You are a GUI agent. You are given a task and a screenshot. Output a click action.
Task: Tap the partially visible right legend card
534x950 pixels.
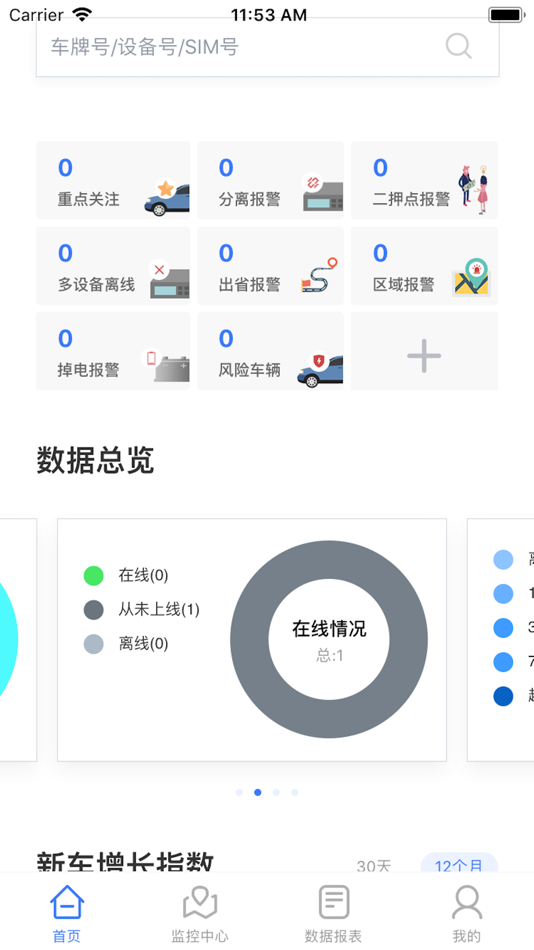point(501,640)
